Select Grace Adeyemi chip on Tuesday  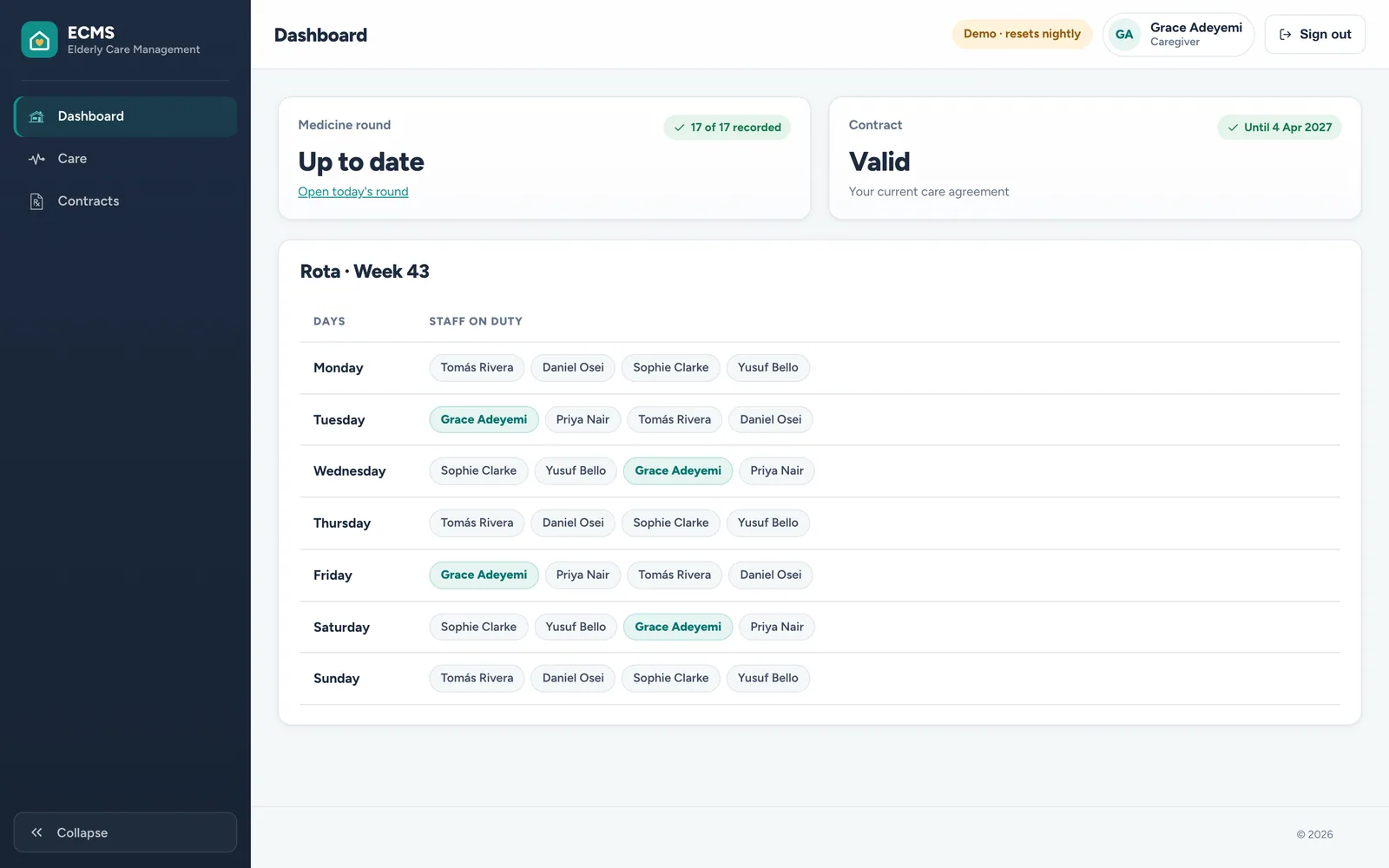coord(484,420)
